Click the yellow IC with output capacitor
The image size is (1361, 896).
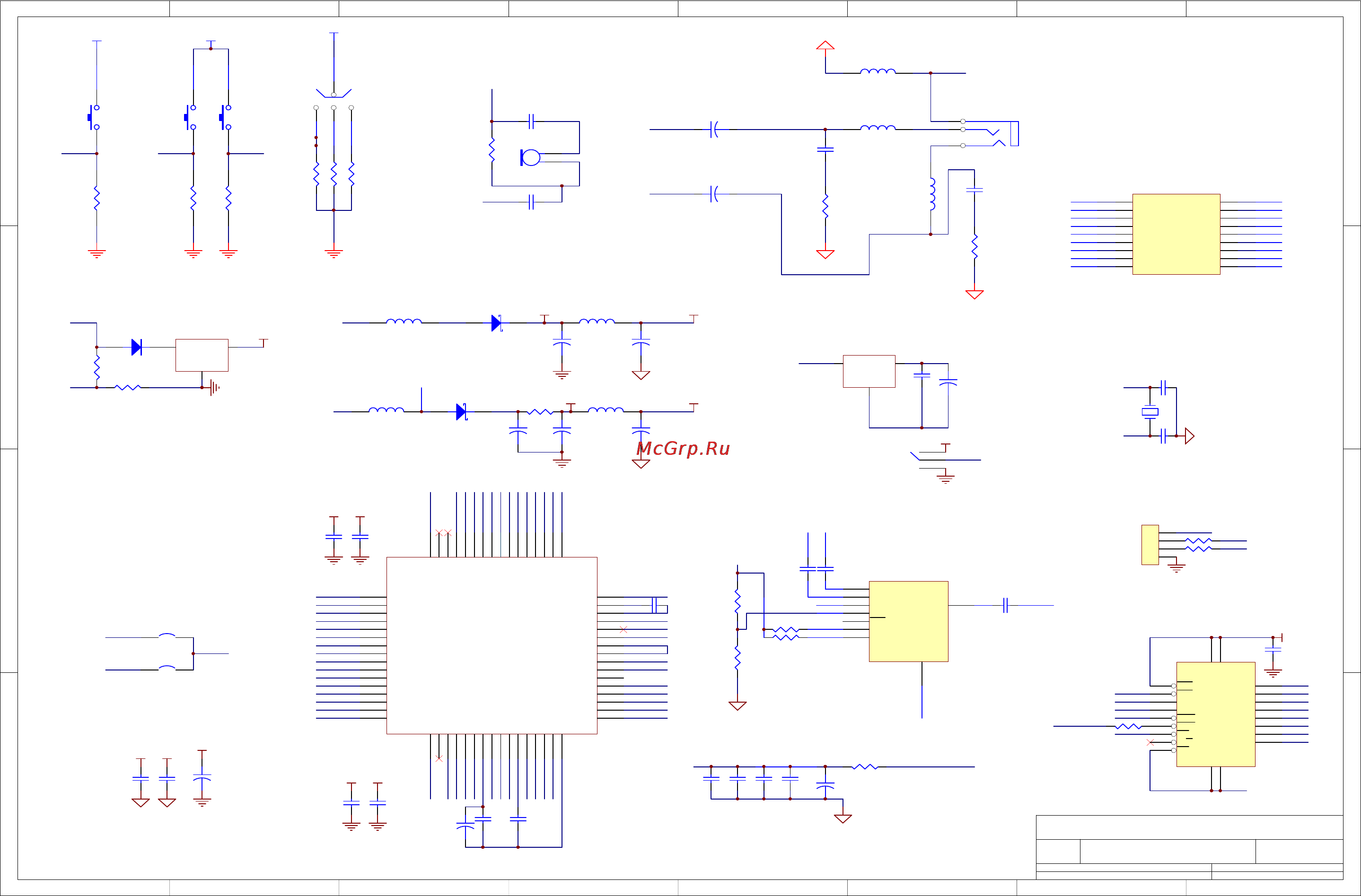(x=909, y=621)
